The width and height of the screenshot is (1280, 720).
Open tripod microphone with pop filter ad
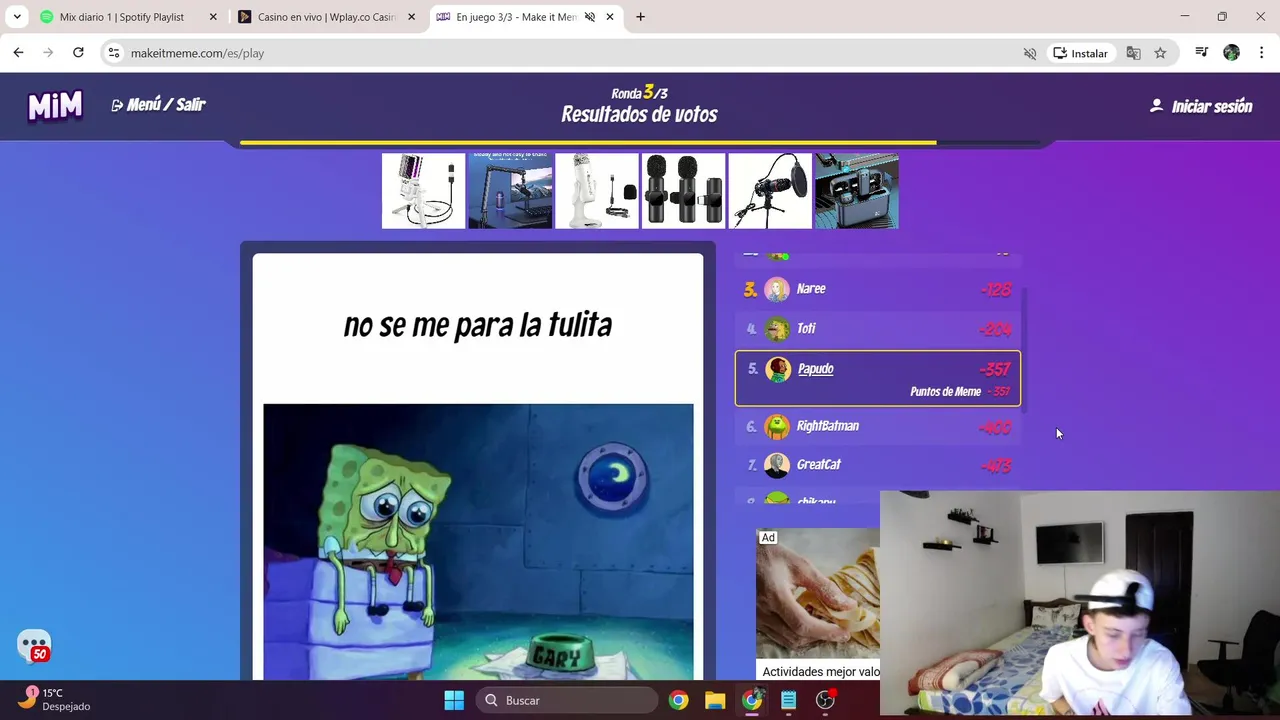pyautogui.click(x=770, y=190)
